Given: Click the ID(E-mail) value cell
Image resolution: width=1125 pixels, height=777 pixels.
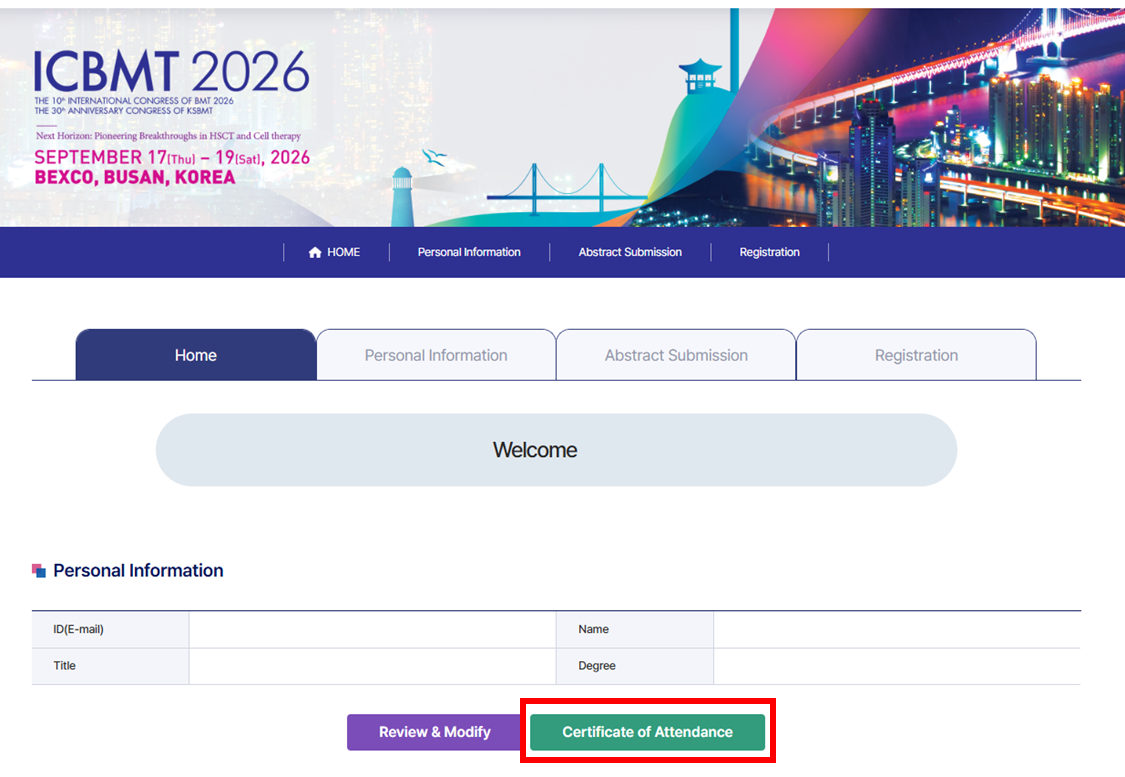Looking at the screenshot, I should [x=372, y=629].
